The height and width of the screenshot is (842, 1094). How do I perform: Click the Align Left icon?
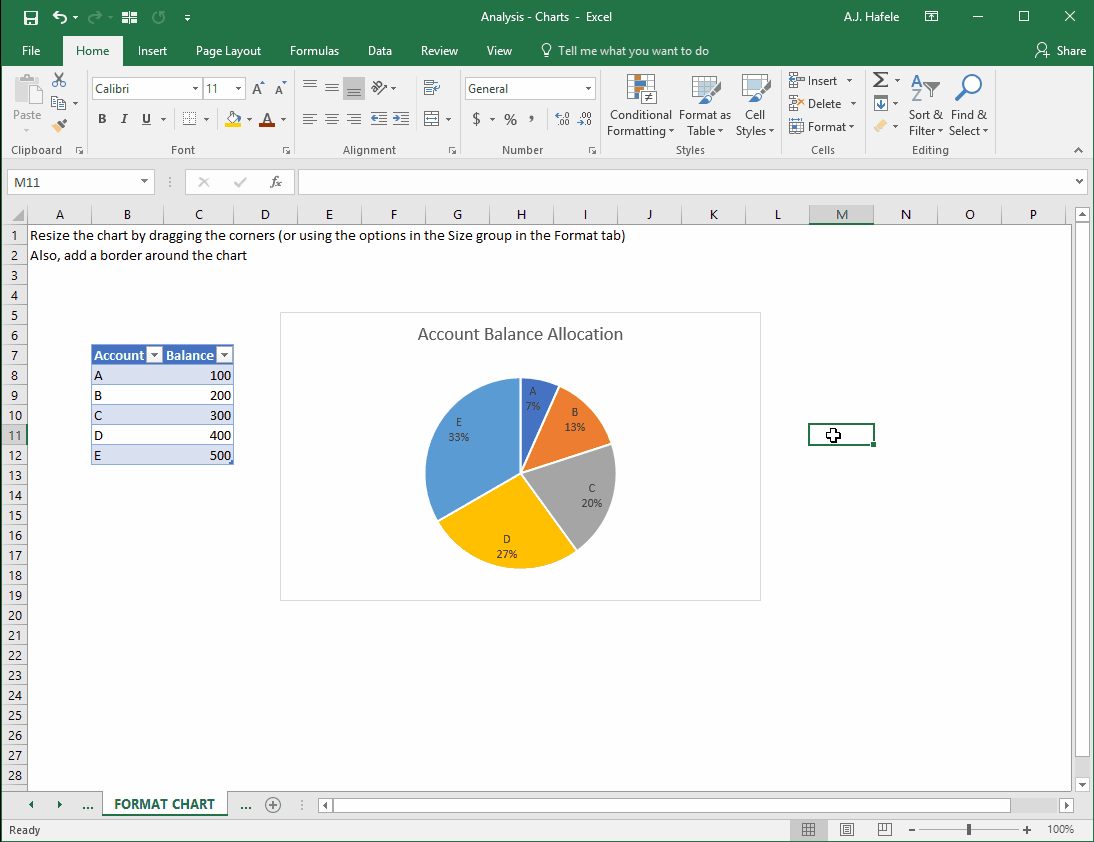click(x=310, y=119)
